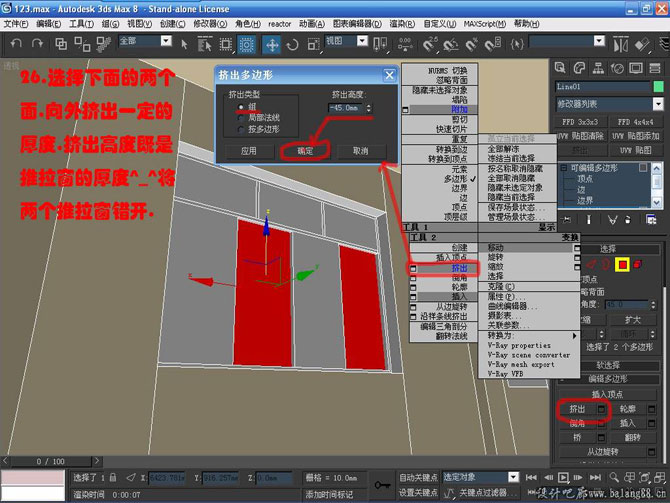Open the MAXScript(M) menu

click(x=485, y=24)
